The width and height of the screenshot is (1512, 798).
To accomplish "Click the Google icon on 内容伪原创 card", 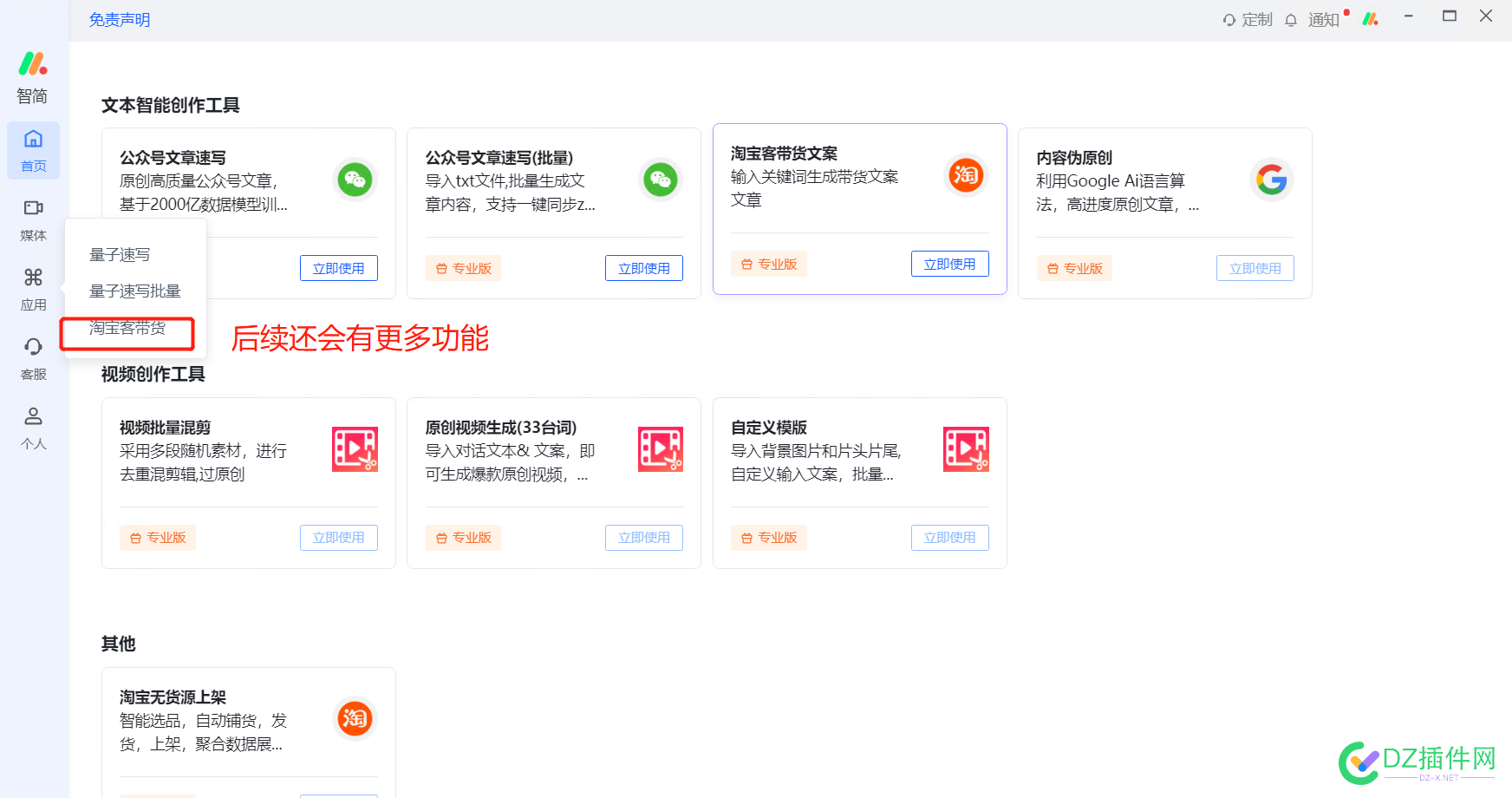I will point(1272,180).
